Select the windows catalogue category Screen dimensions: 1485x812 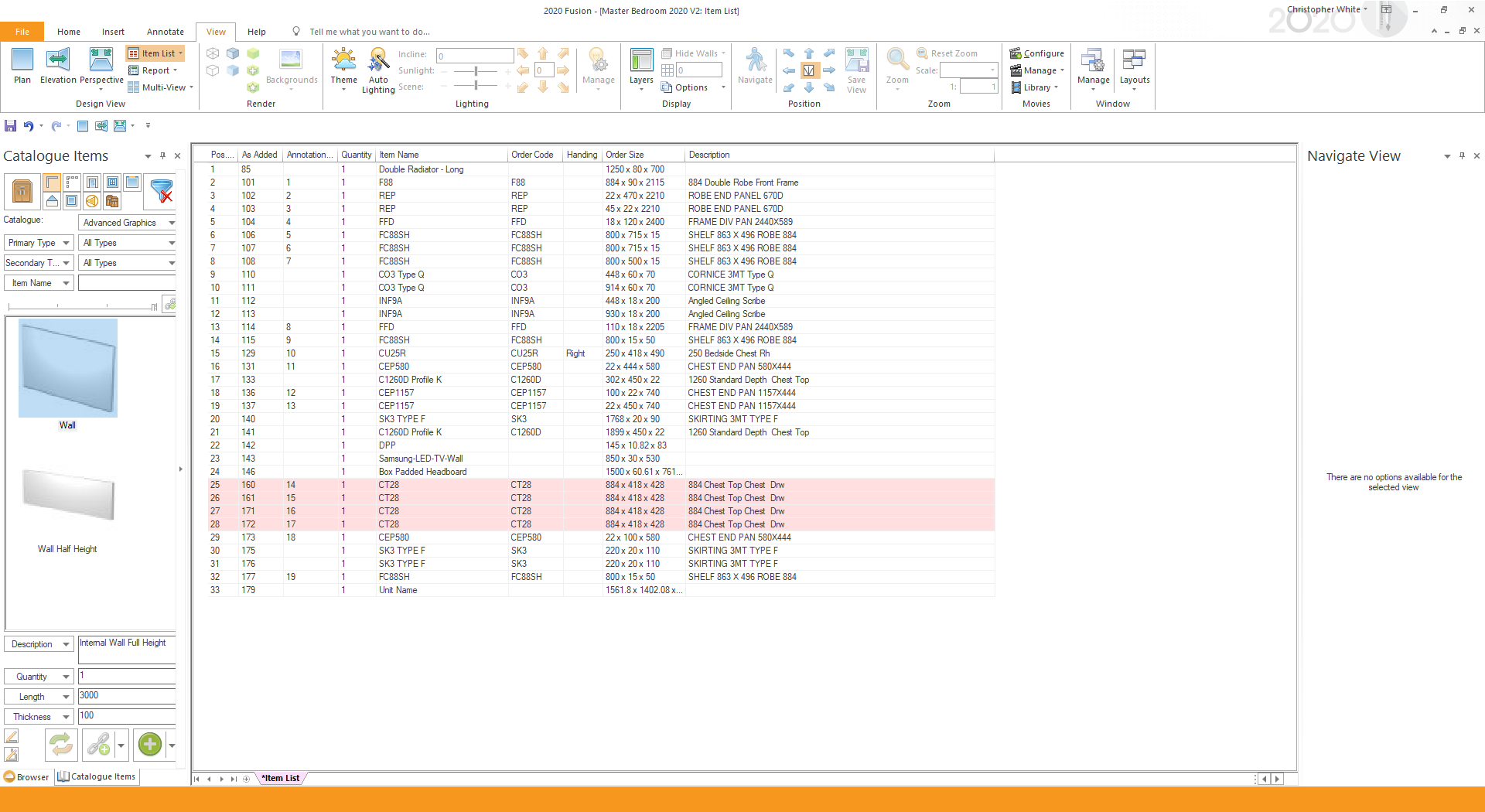pos(112,183)
